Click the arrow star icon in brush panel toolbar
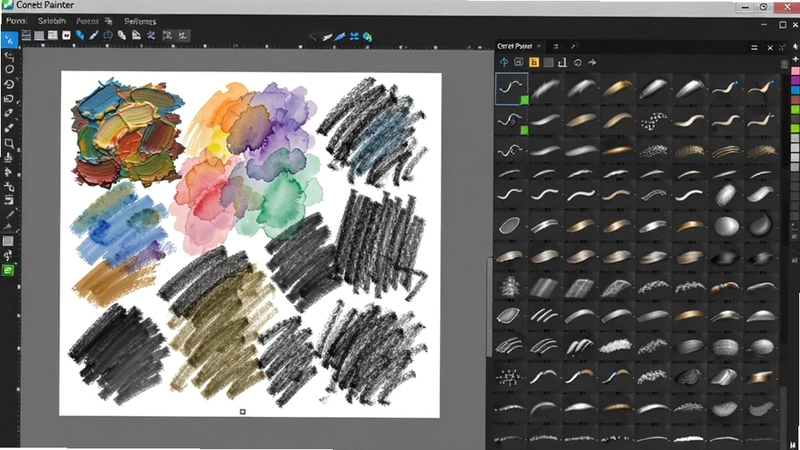The image size is (800, 450). [x=592, y=62]
